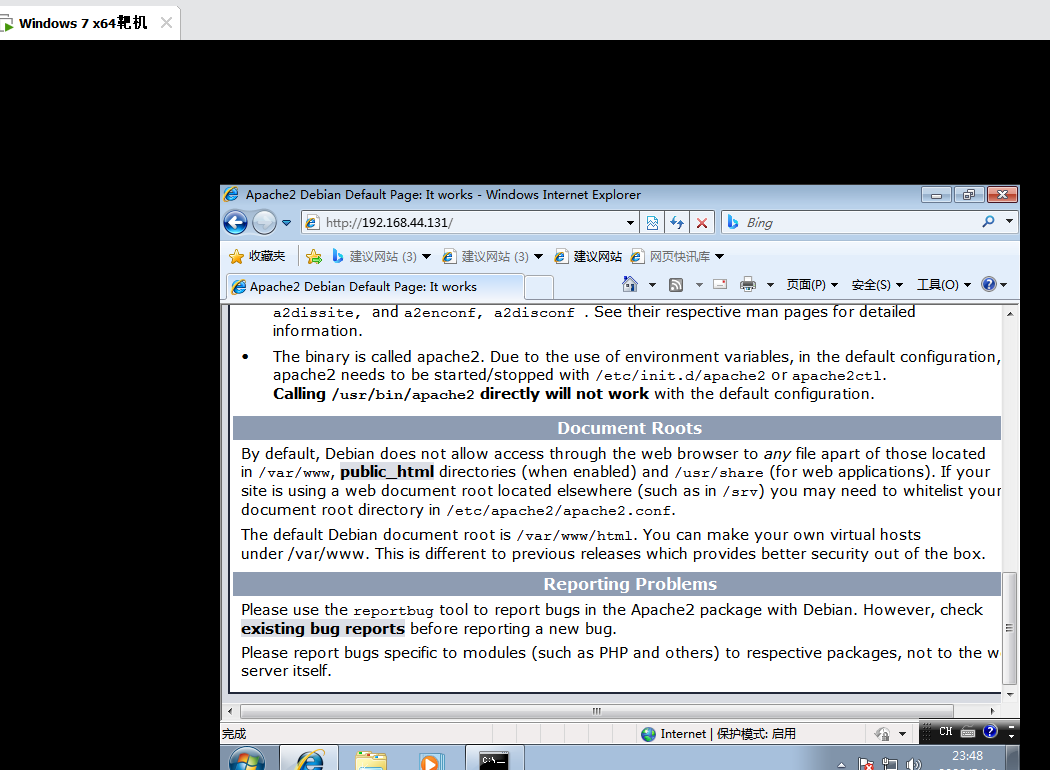Select Apache2 Debian Default Page tab
Image resolution: width=1050 pixels, height=770 pixels.
pos(375,287)
